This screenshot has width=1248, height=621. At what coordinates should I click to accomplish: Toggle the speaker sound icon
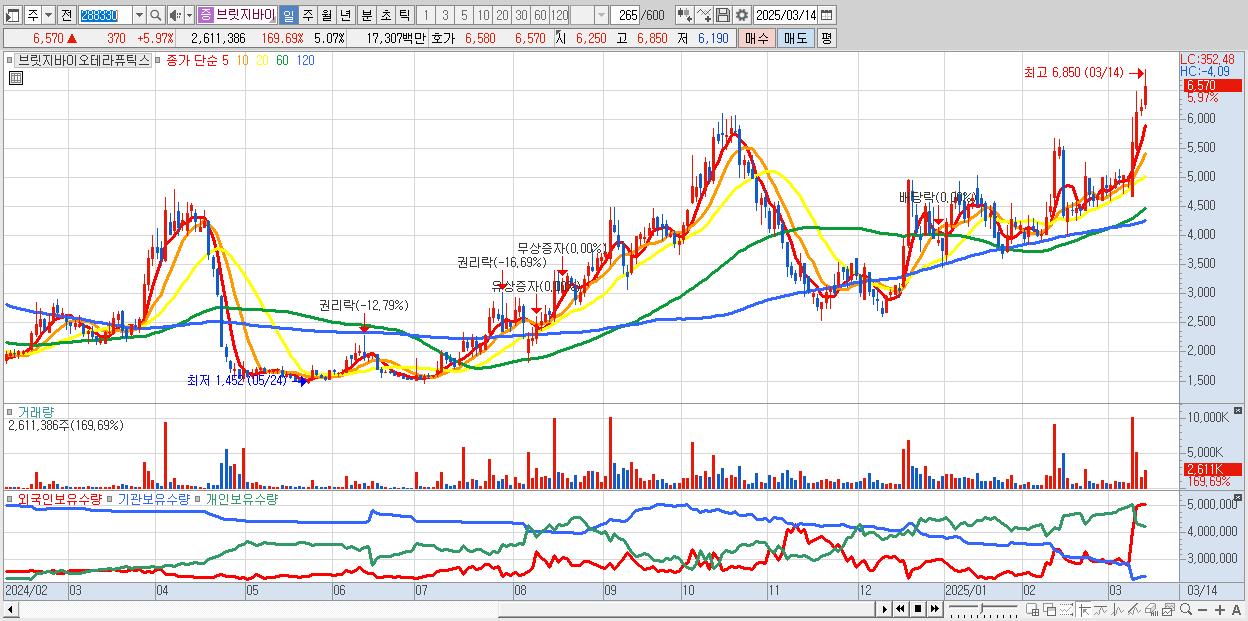pyautogui.click(x=175, y=16)
